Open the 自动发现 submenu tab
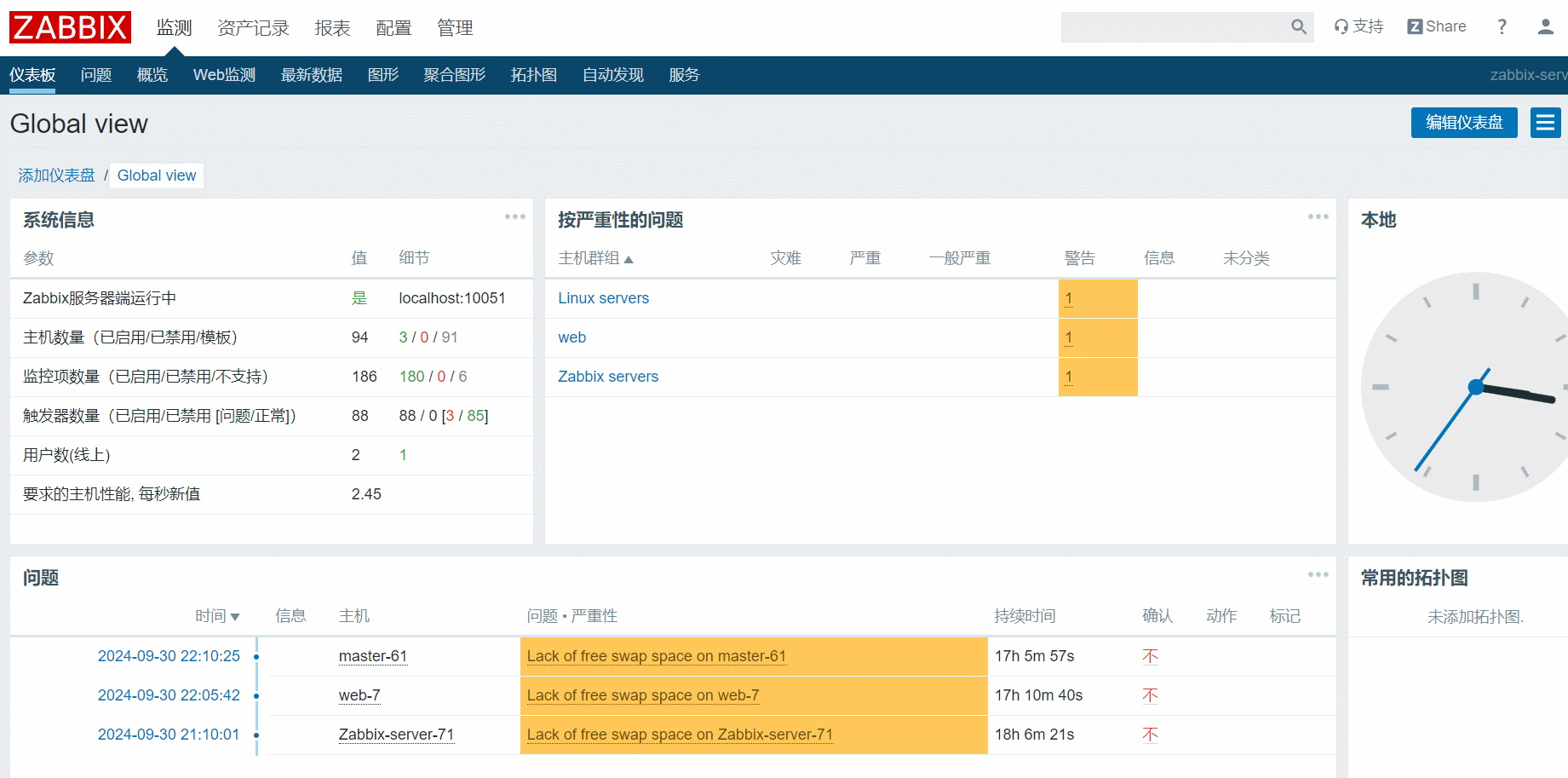The width and height of the screenshot is (1568, 778). 613,75
